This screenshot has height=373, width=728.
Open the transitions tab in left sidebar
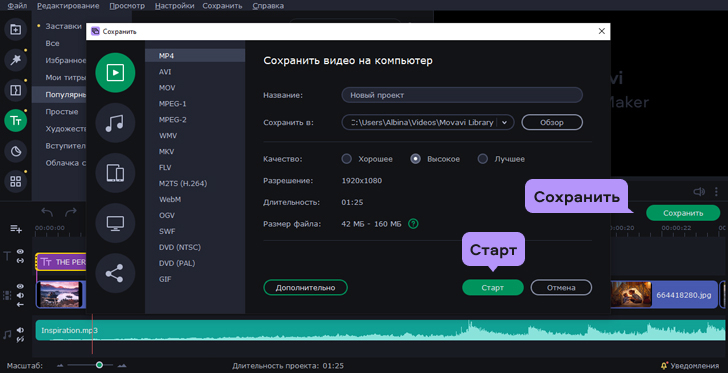pos(16,90)
